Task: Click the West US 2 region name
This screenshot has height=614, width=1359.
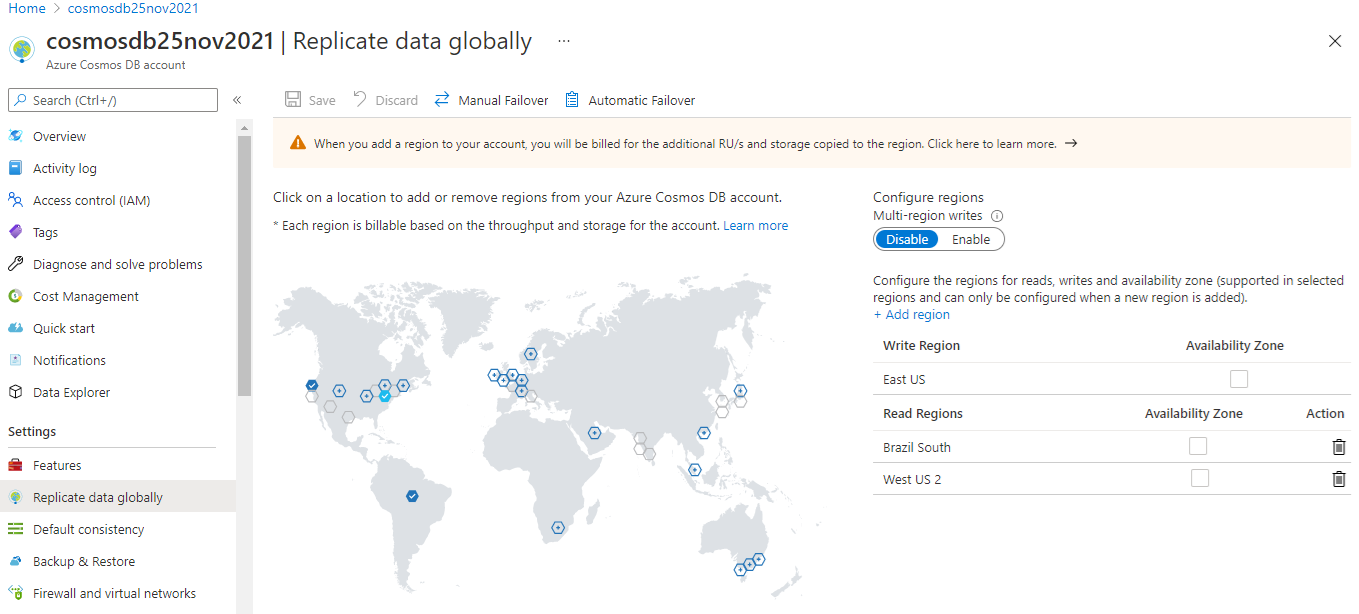Action: click(912, 479)
